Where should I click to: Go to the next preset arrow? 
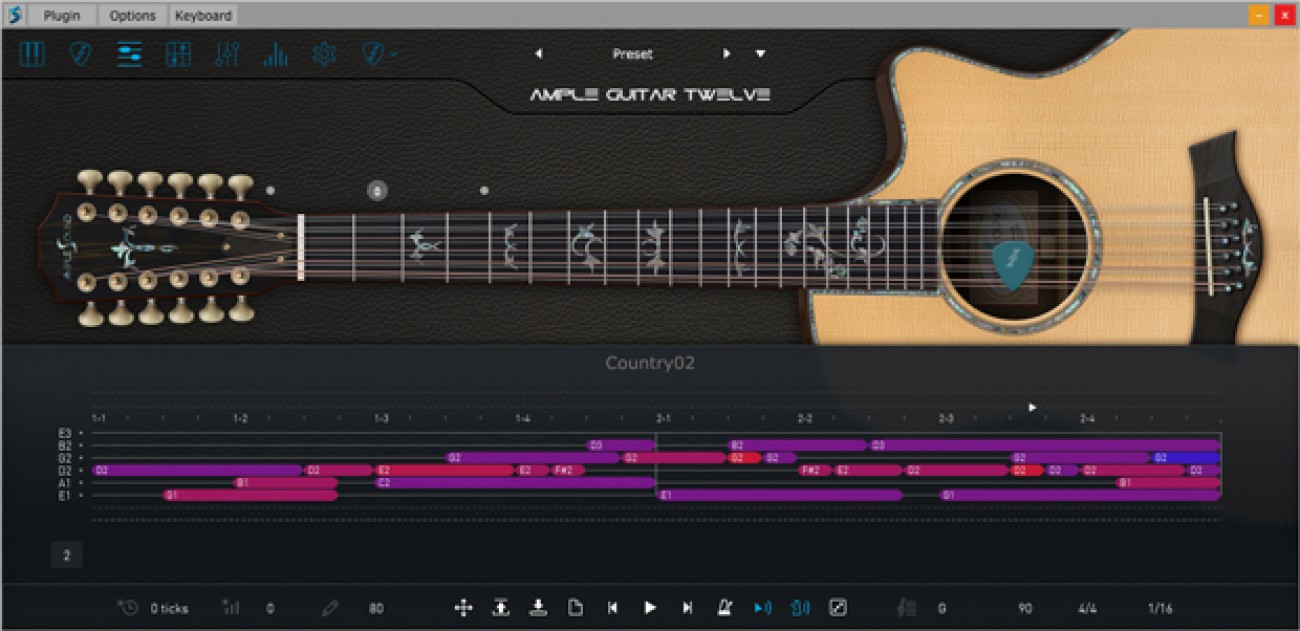pos(727,54)
